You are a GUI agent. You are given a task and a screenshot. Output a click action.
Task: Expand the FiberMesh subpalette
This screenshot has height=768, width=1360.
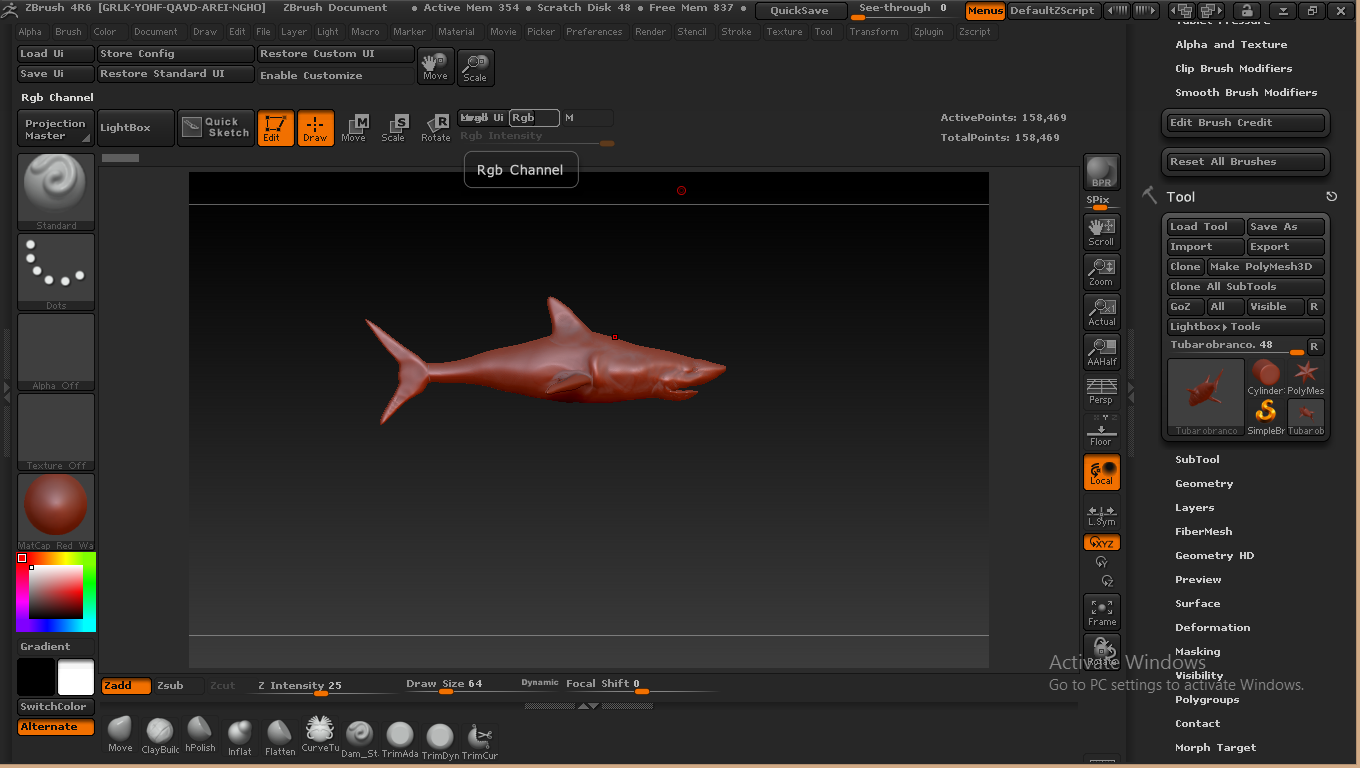1203,532
